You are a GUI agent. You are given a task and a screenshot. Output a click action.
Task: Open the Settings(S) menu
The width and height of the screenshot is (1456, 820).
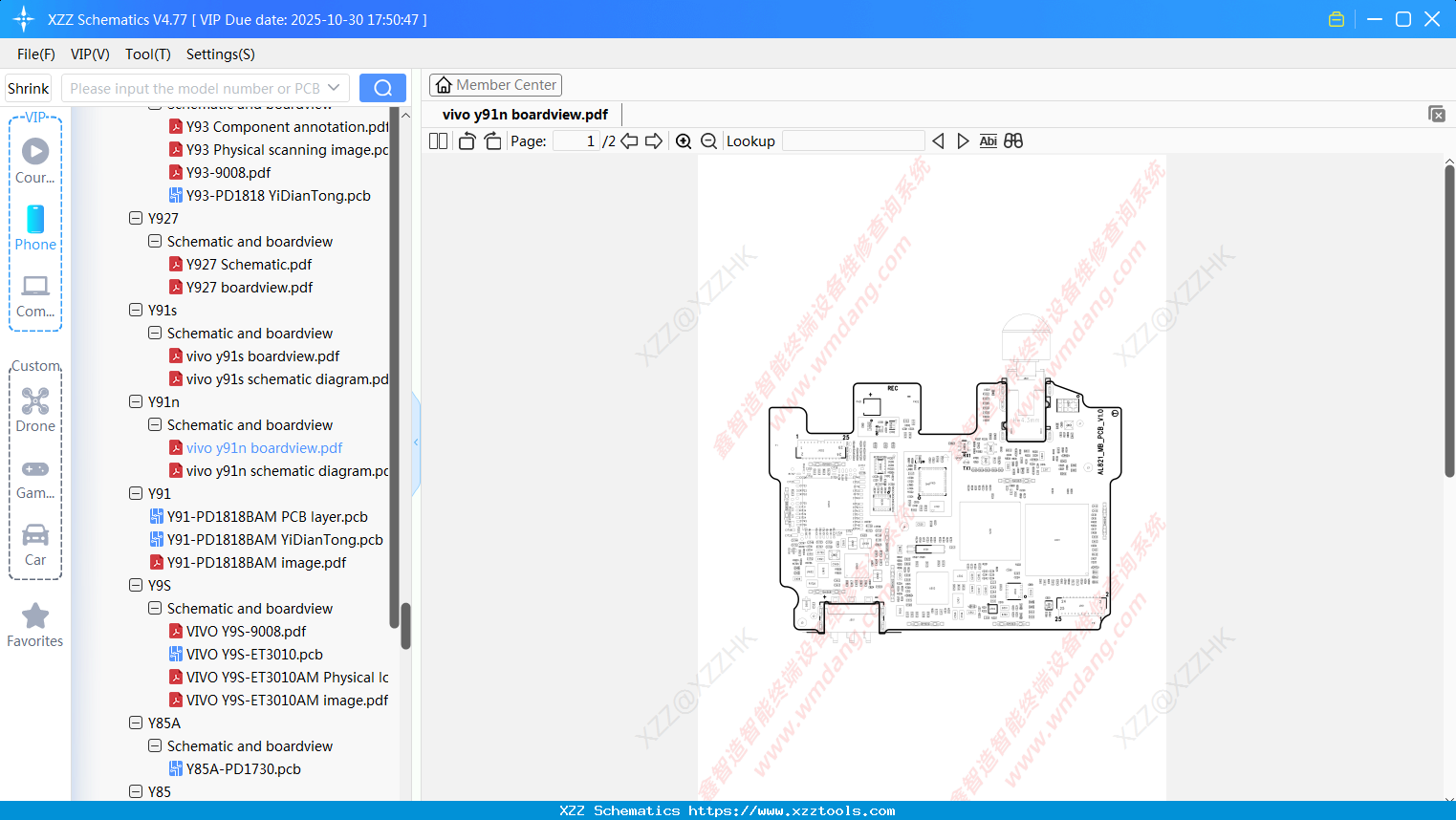221,54
